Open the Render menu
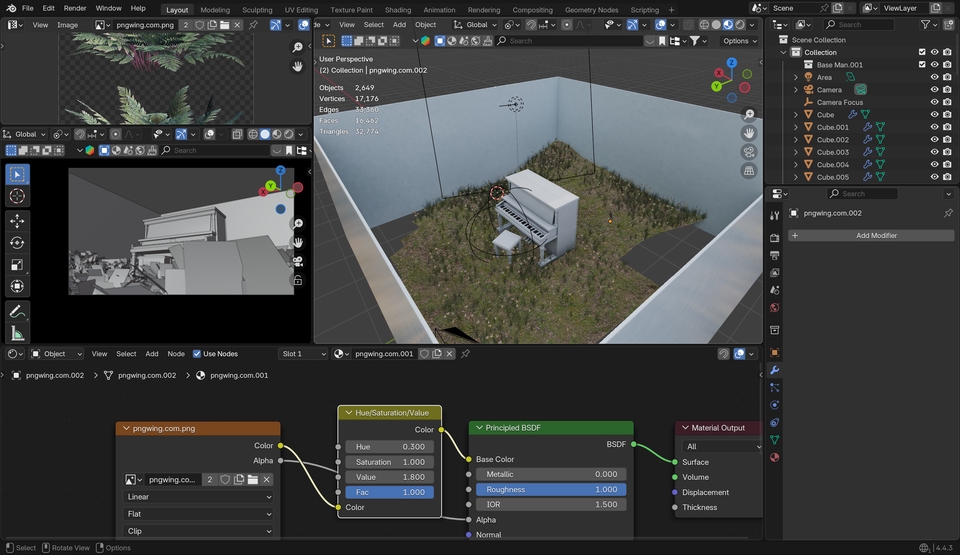Image resolution: width=960 pixels, height=555 pixels. [75, 8]
